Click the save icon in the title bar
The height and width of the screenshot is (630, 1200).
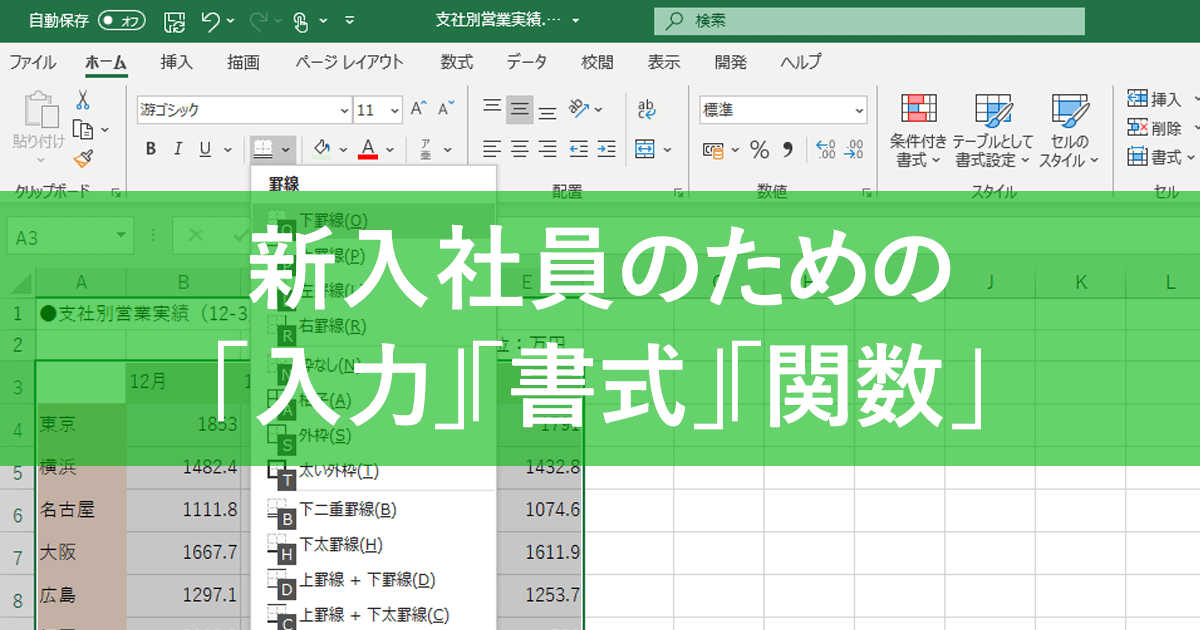tap(174, 19)
